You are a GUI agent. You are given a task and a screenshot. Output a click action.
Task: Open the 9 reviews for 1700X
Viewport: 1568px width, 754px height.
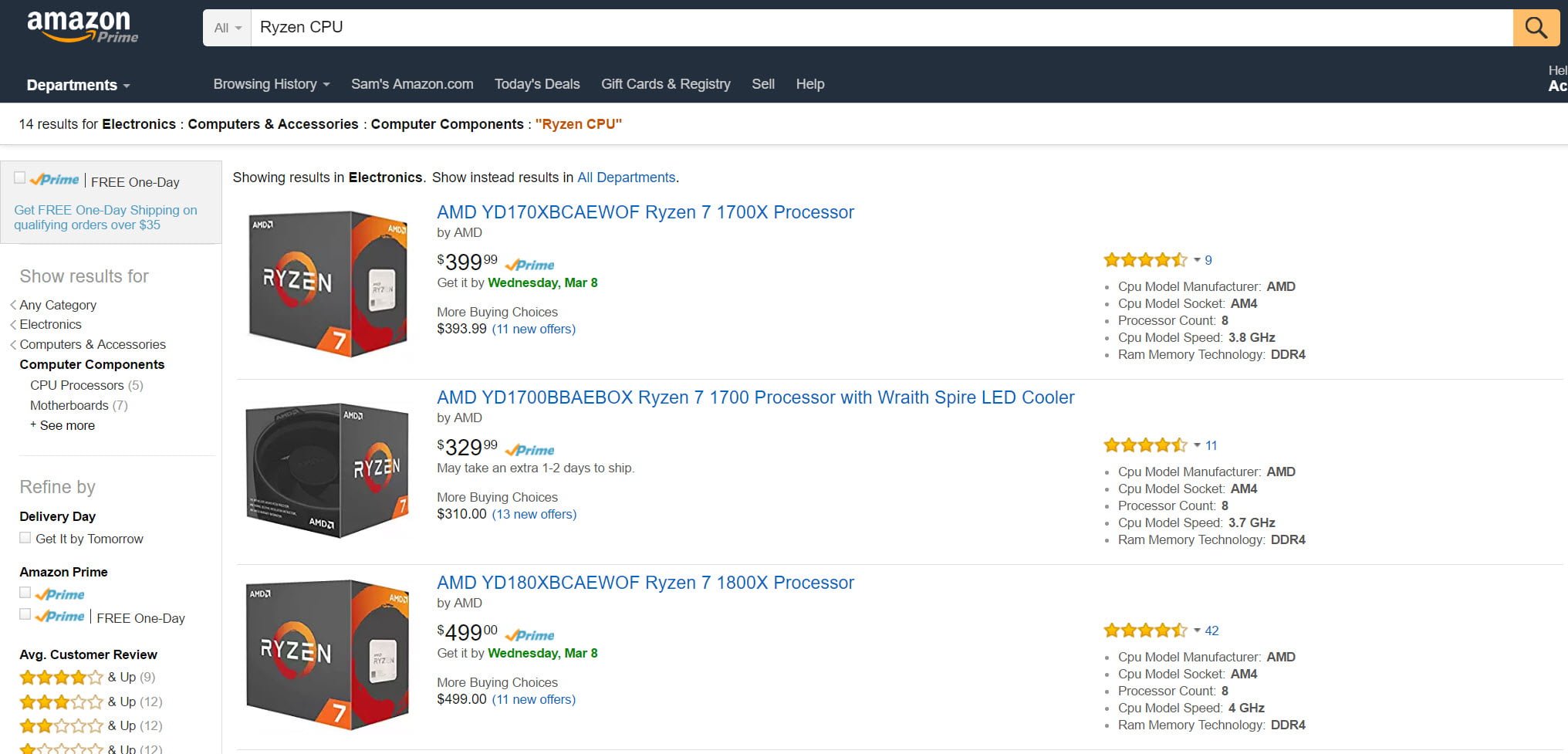pos(1208,260)
